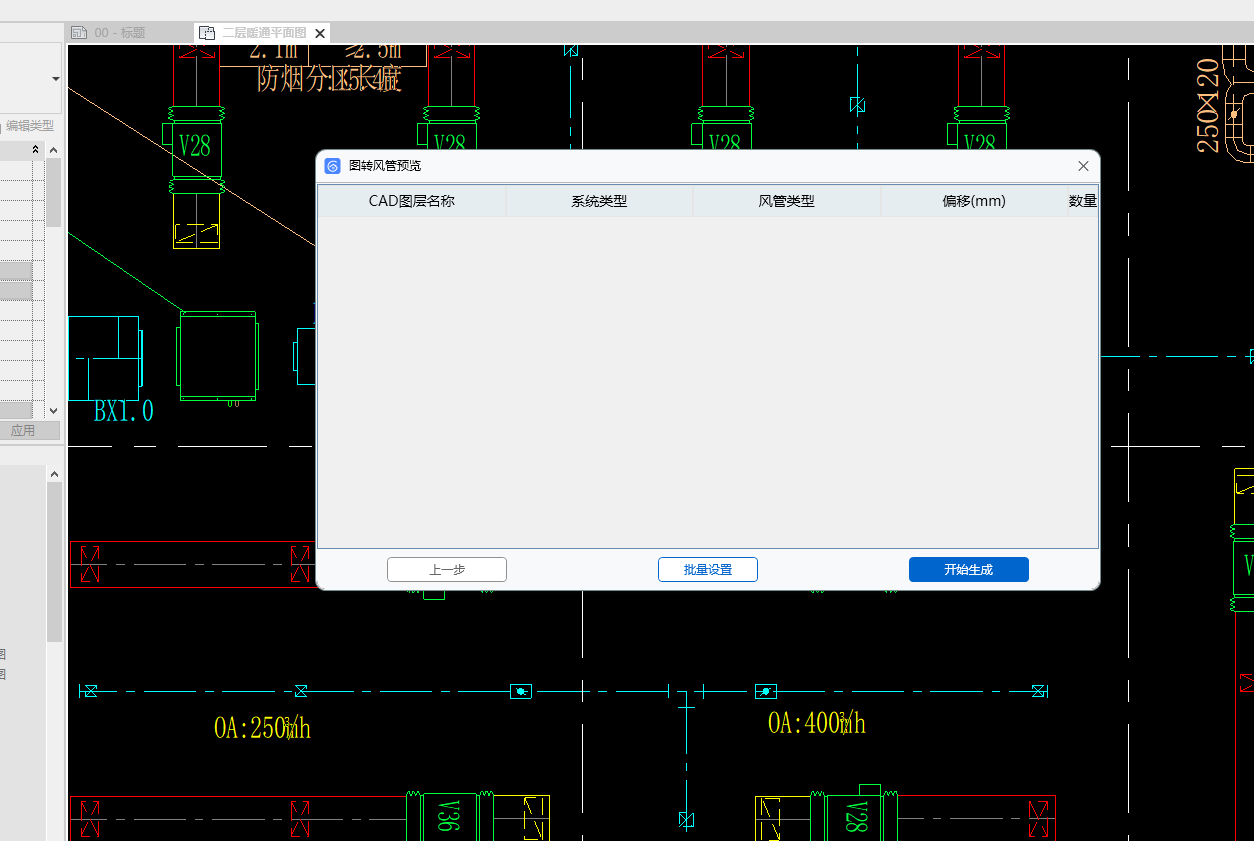Click the 上一步 button

[446, 570]
